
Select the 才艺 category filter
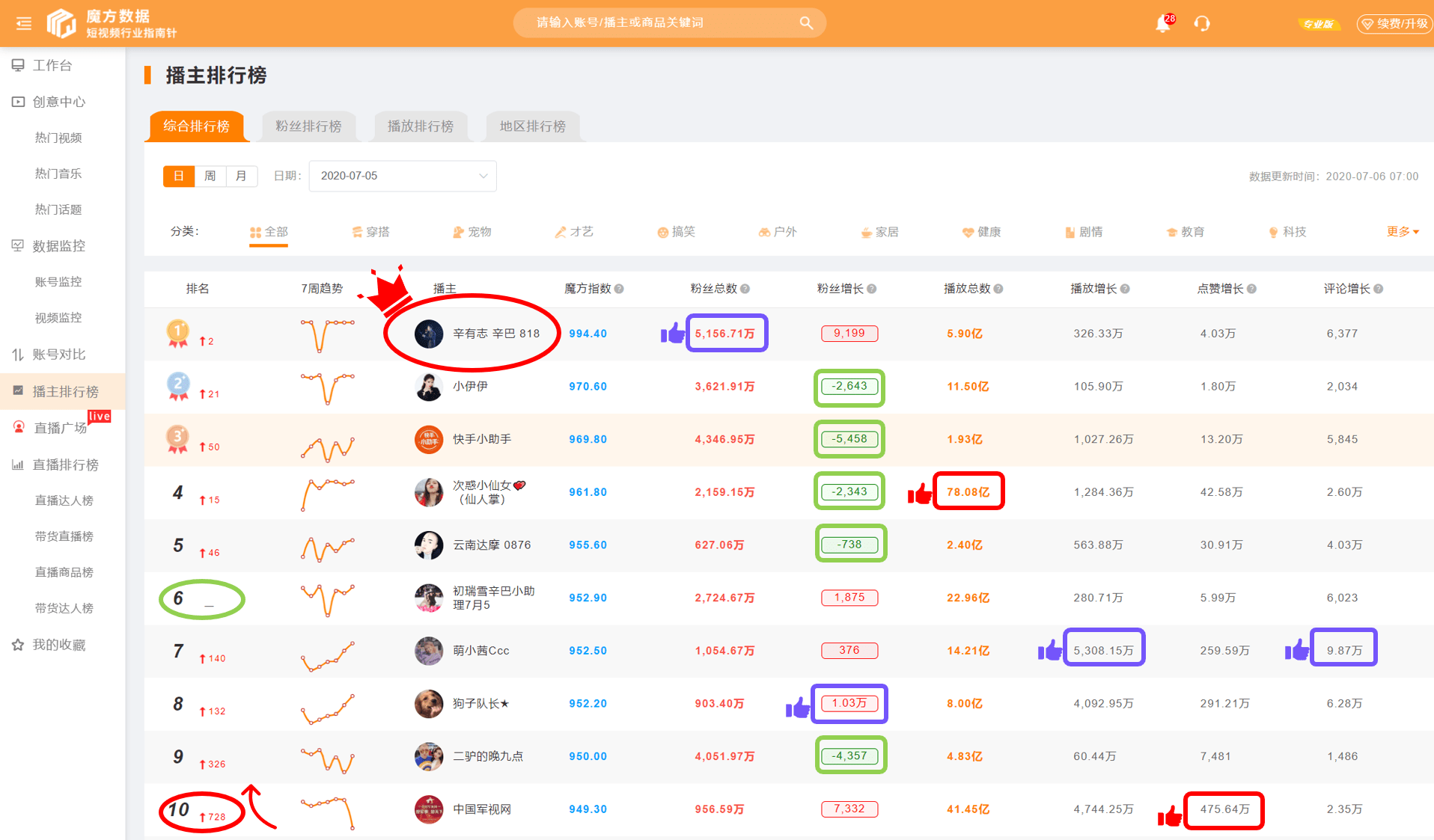click(574, 232)
